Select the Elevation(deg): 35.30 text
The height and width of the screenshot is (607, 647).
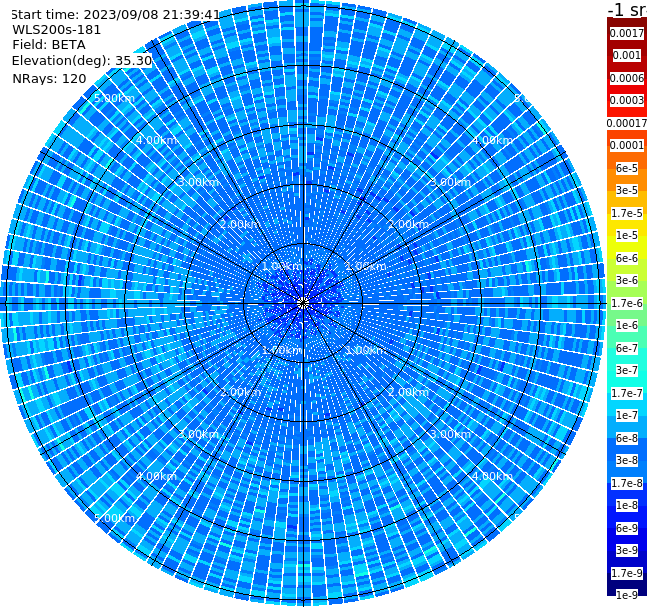82,61
